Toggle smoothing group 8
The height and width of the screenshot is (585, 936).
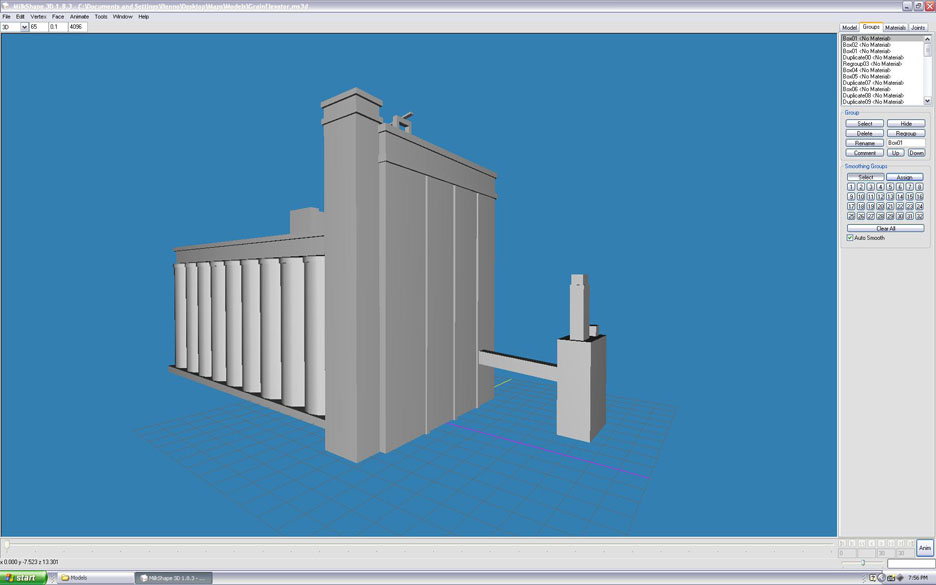click(x=919, y=187)
